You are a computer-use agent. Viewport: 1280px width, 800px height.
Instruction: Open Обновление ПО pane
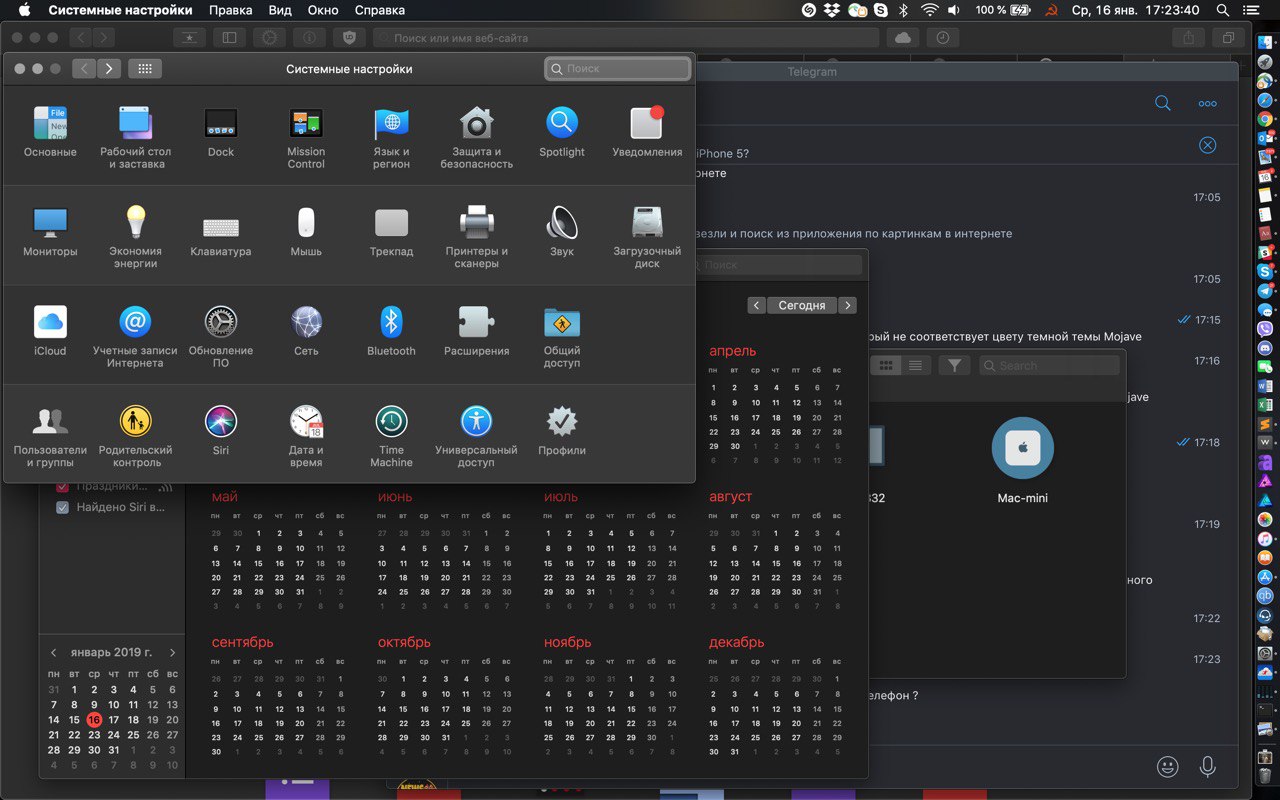tap(221, 336)
